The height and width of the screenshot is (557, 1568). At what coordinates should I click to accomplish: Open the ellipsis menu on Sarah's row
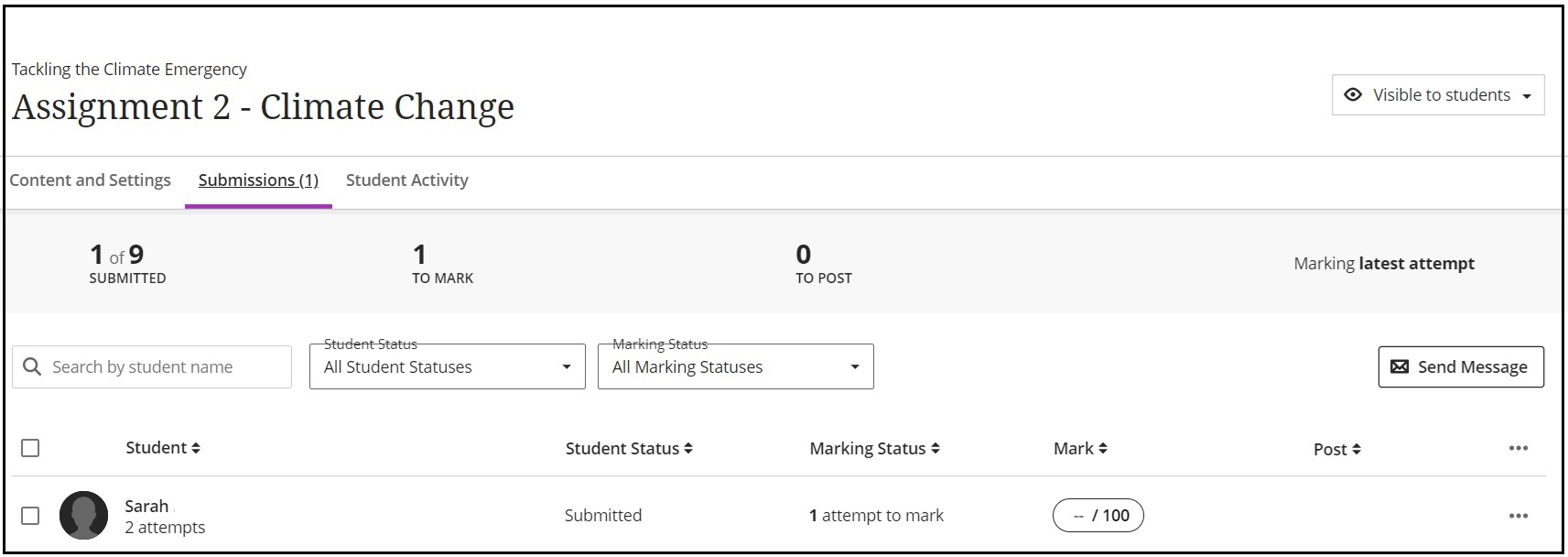(1518, 515)
